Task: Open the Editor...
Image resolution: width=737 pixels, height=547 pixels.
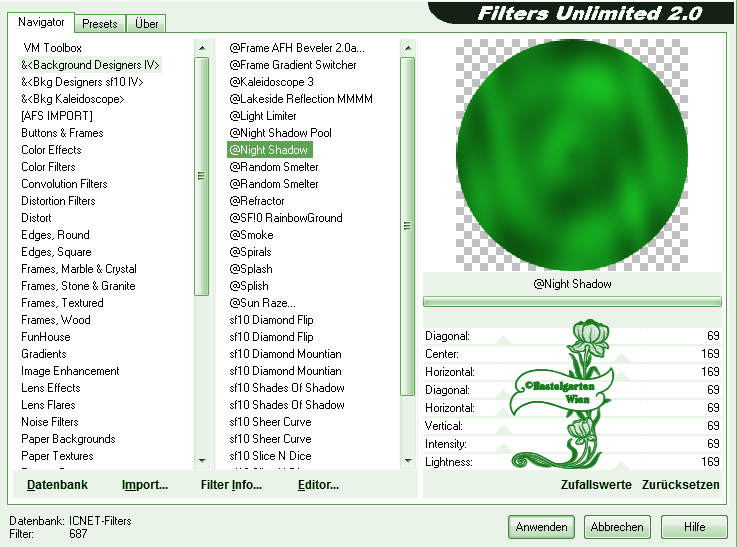Action: [x=318, y=484]
